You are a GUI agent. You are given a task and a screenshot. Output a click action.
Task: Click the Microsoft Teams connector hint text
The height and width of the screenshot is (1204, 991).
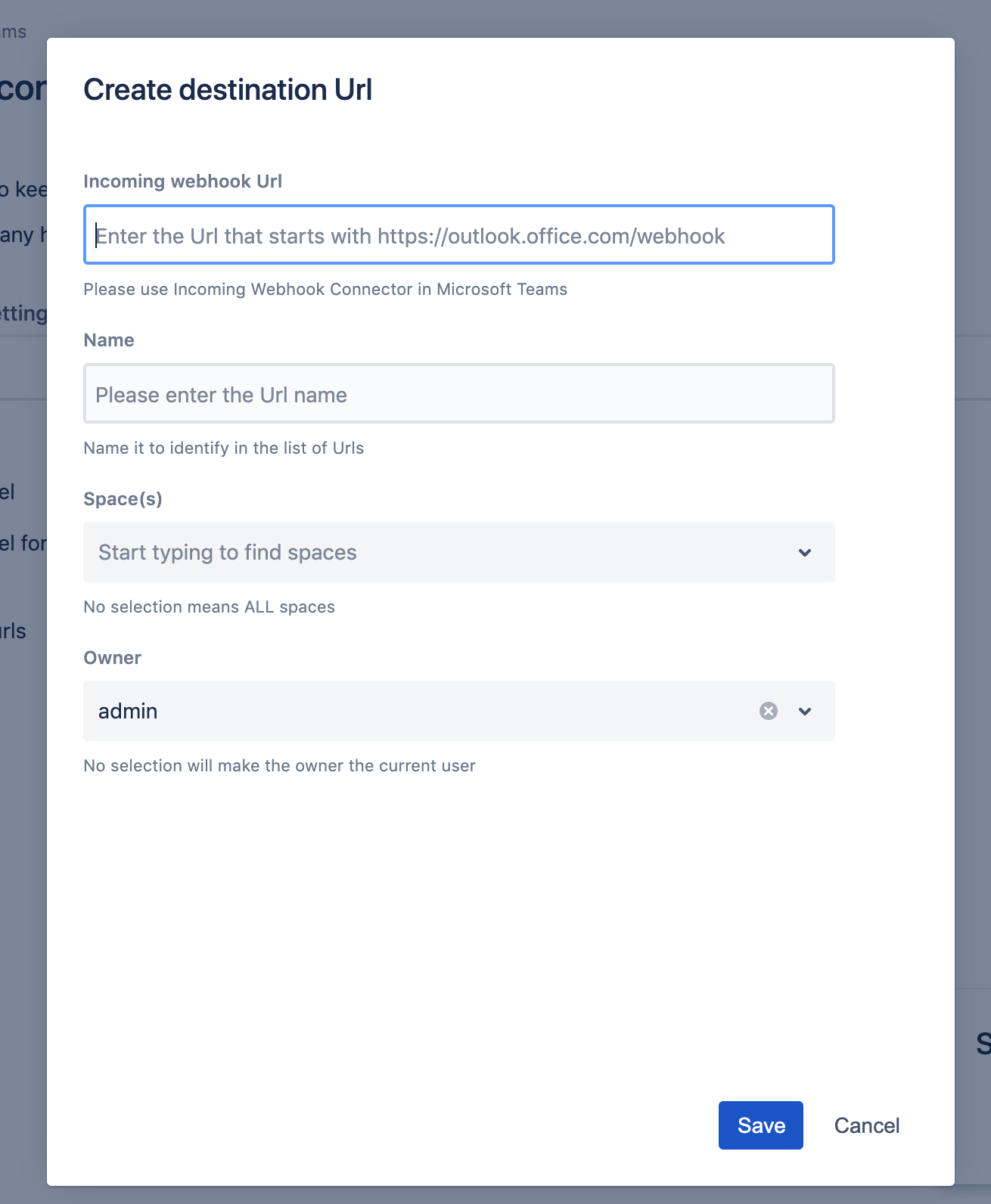[325, 290]
